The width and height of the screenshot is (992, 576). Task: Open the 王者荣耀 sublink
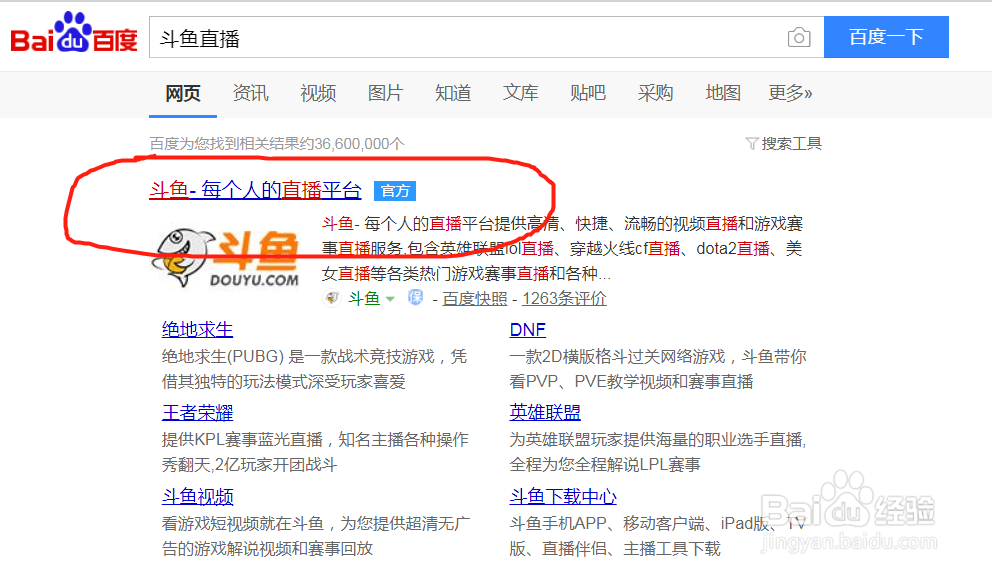pos(197,413)
